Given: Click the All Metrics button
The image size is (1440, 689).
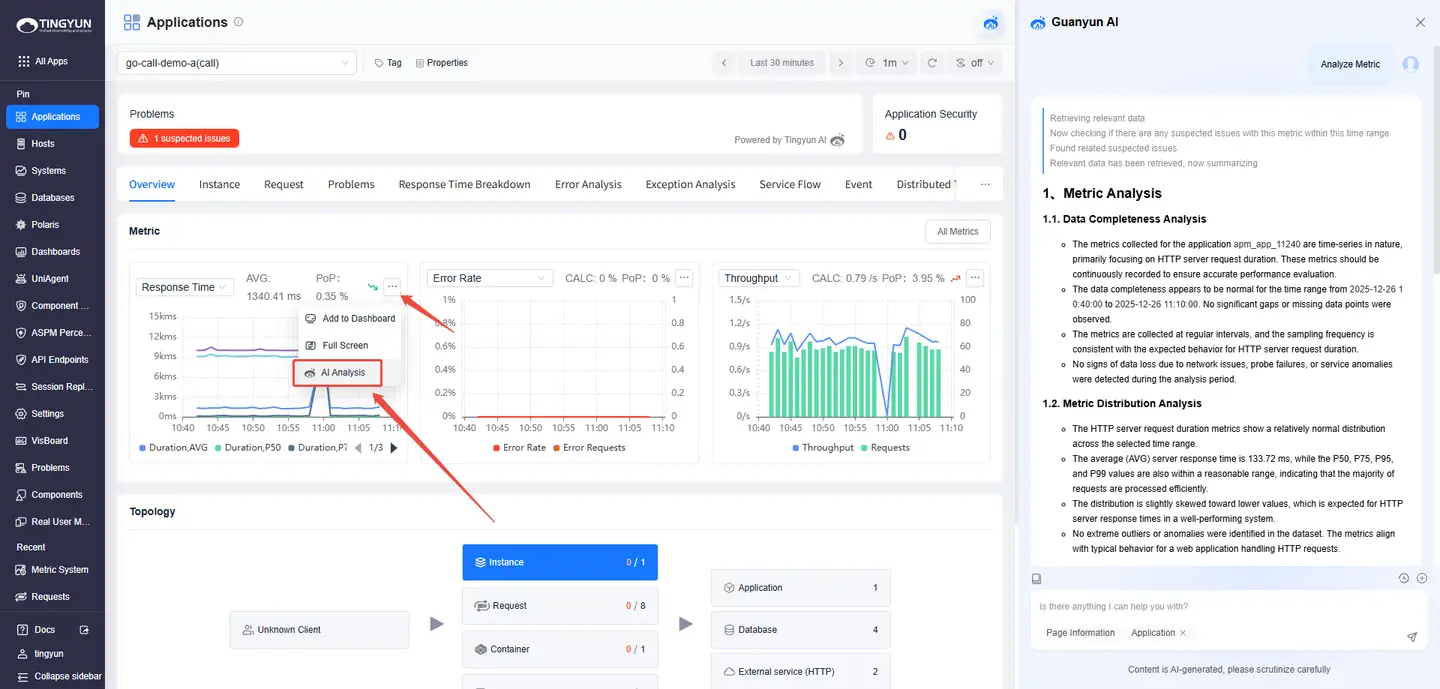Looking at the screenshot, I should [x=957, y=232].
